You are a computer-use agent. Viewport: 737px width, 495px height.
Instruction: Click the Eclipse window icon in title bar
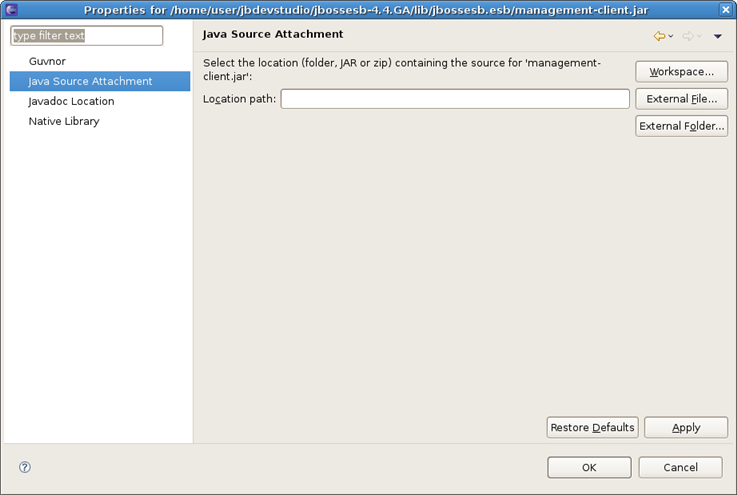pyautogui.click(x=11, y=10)
